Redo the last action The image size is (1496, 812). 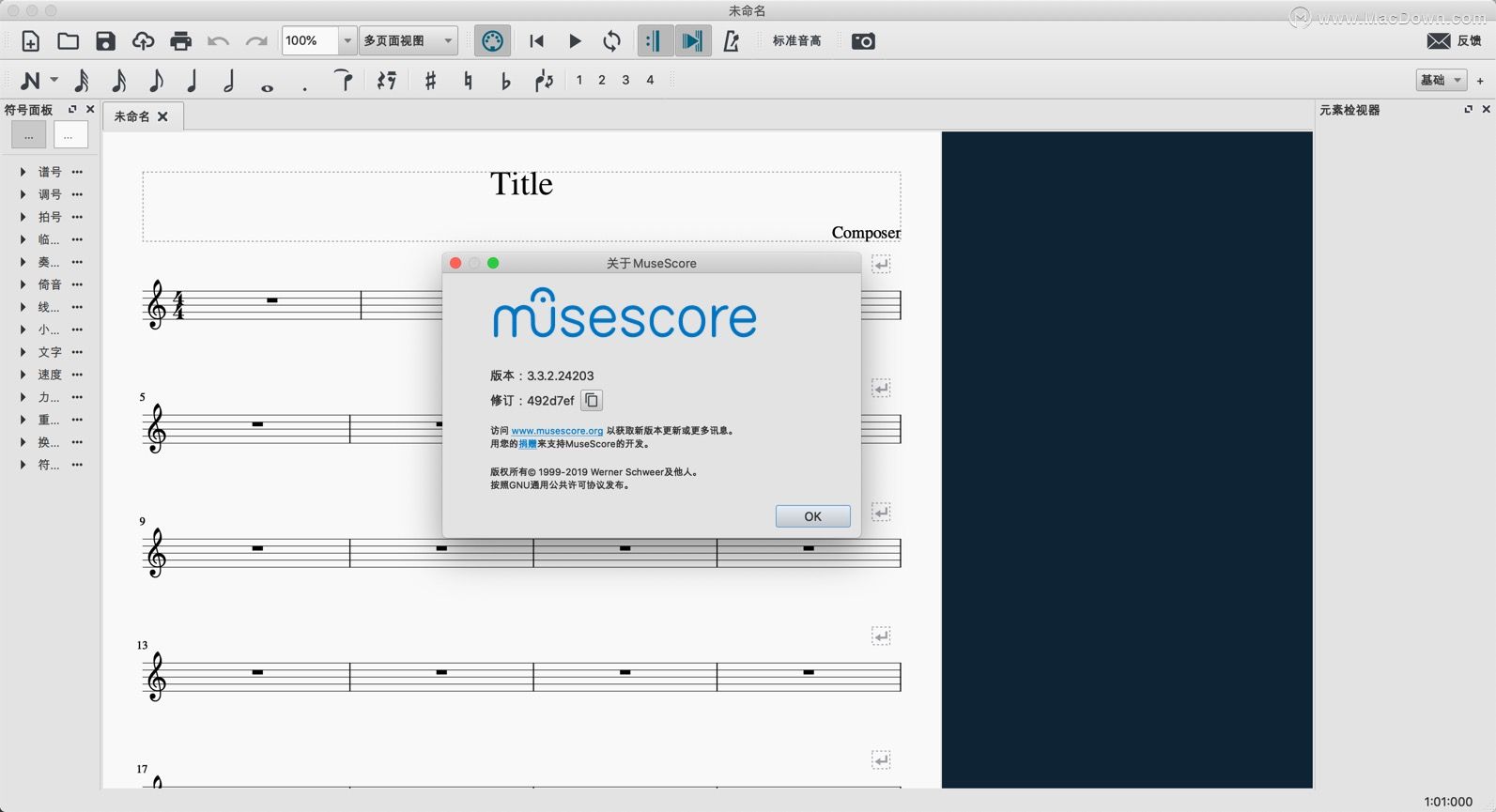(255, 41)
